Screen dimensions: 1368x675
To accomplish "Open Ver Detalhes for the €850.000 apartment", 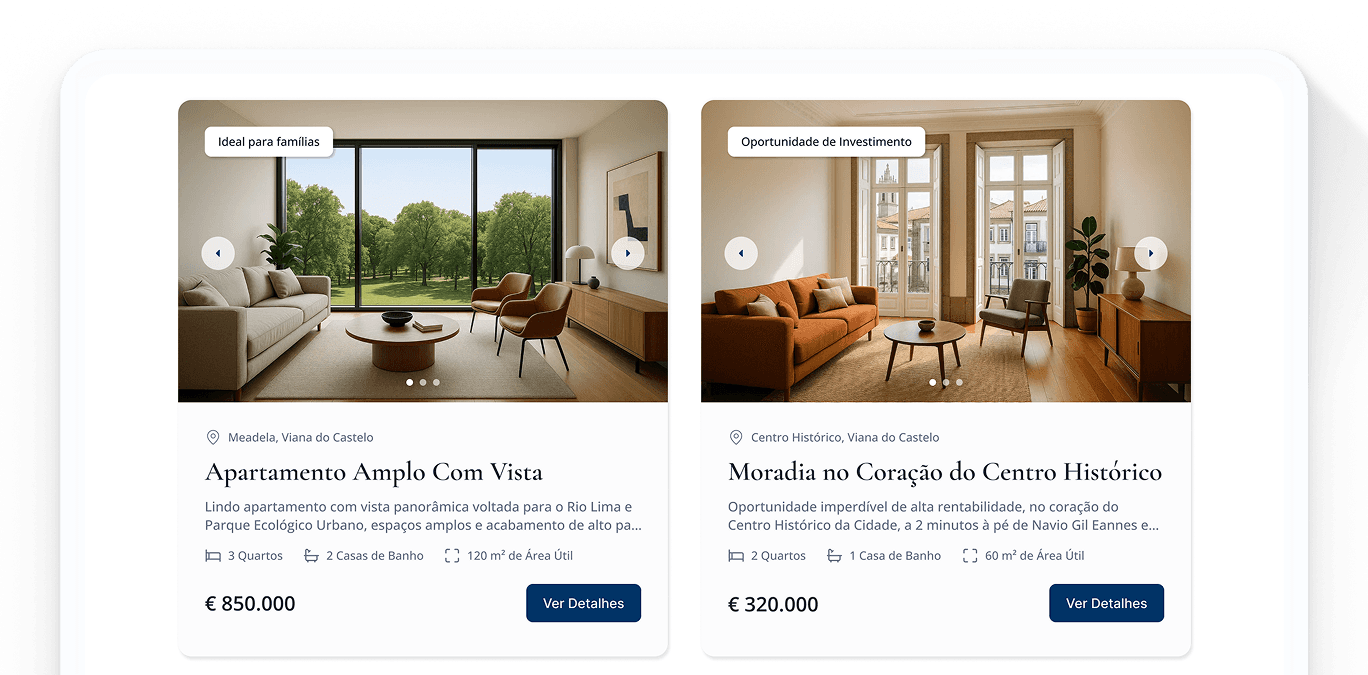I will 584,603.
